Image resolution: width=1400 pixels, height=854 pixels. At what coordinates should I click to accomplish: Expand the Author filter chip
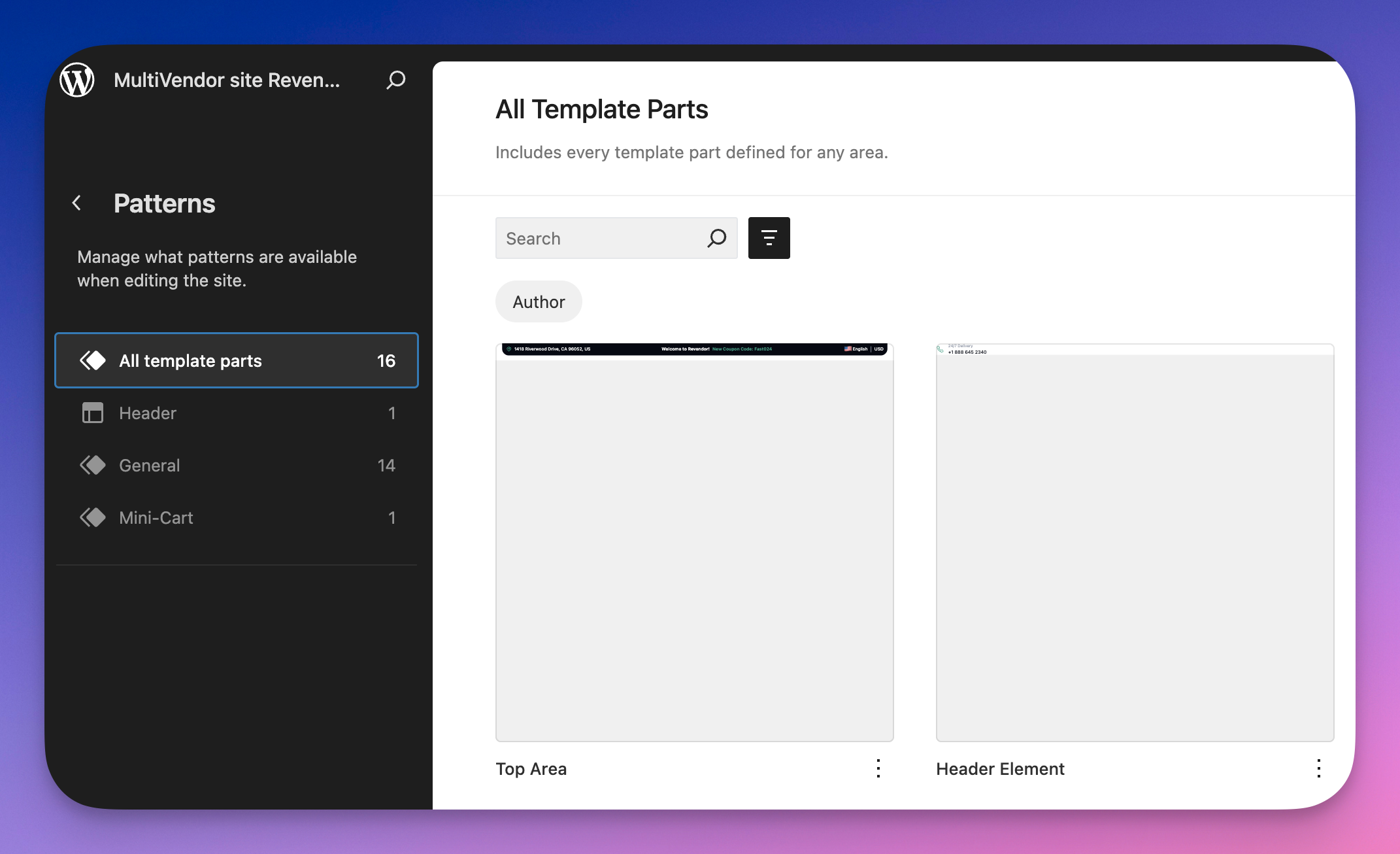539,301
